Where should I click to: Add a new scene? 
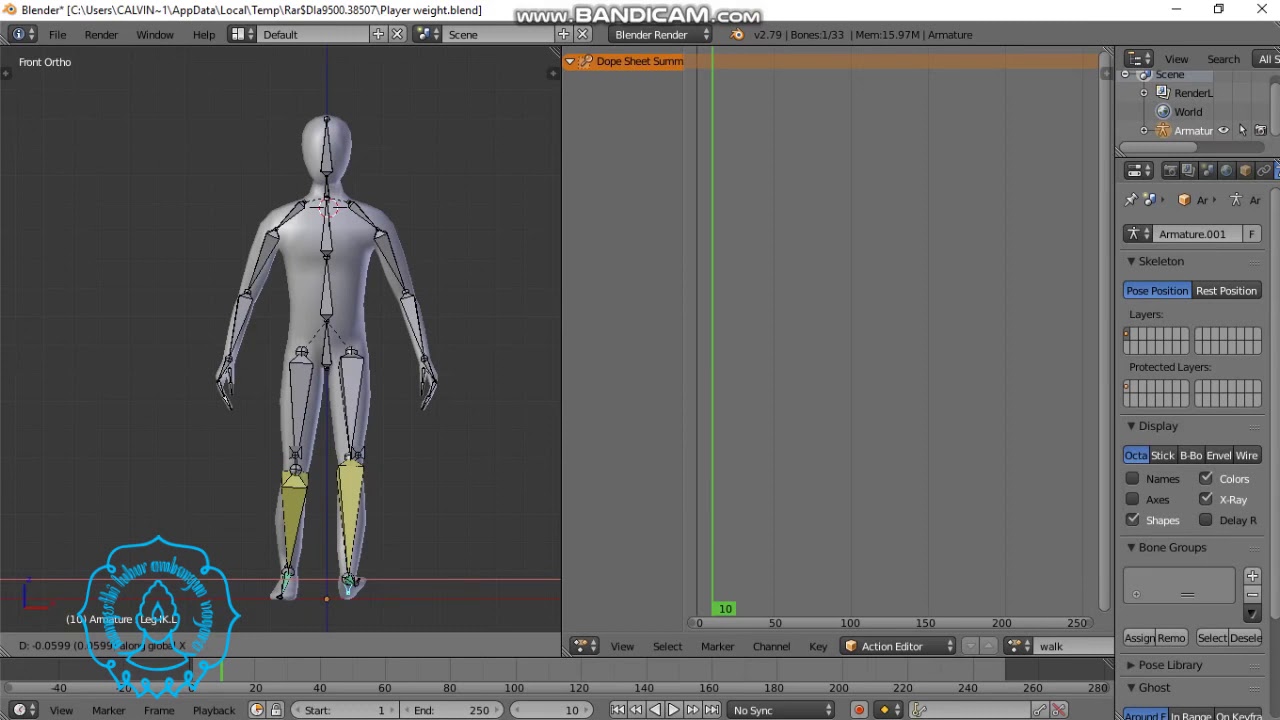click(x=564, y=34)
